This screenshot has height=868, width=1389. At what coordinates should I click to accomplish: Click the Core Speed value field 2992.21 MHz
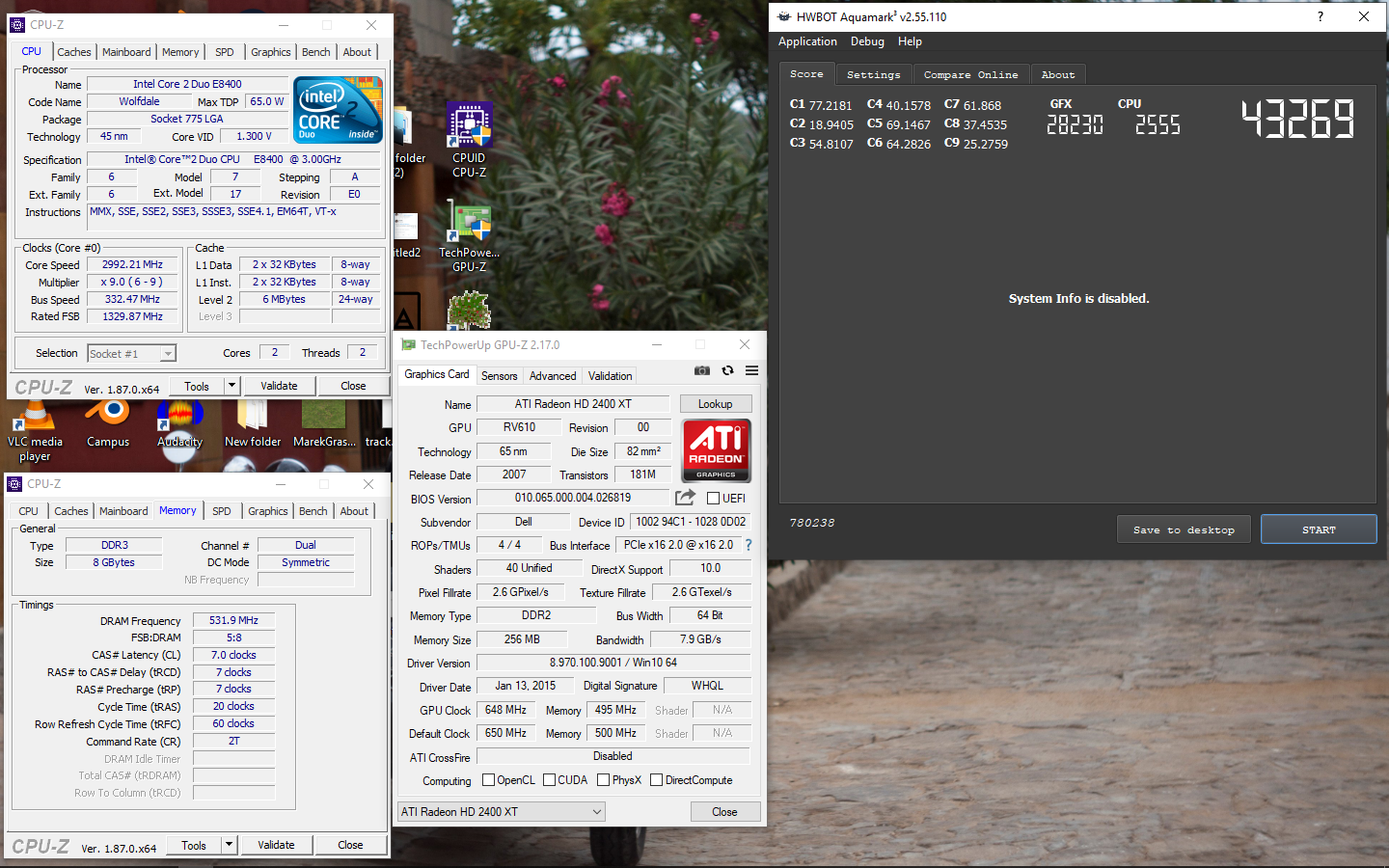133,264
